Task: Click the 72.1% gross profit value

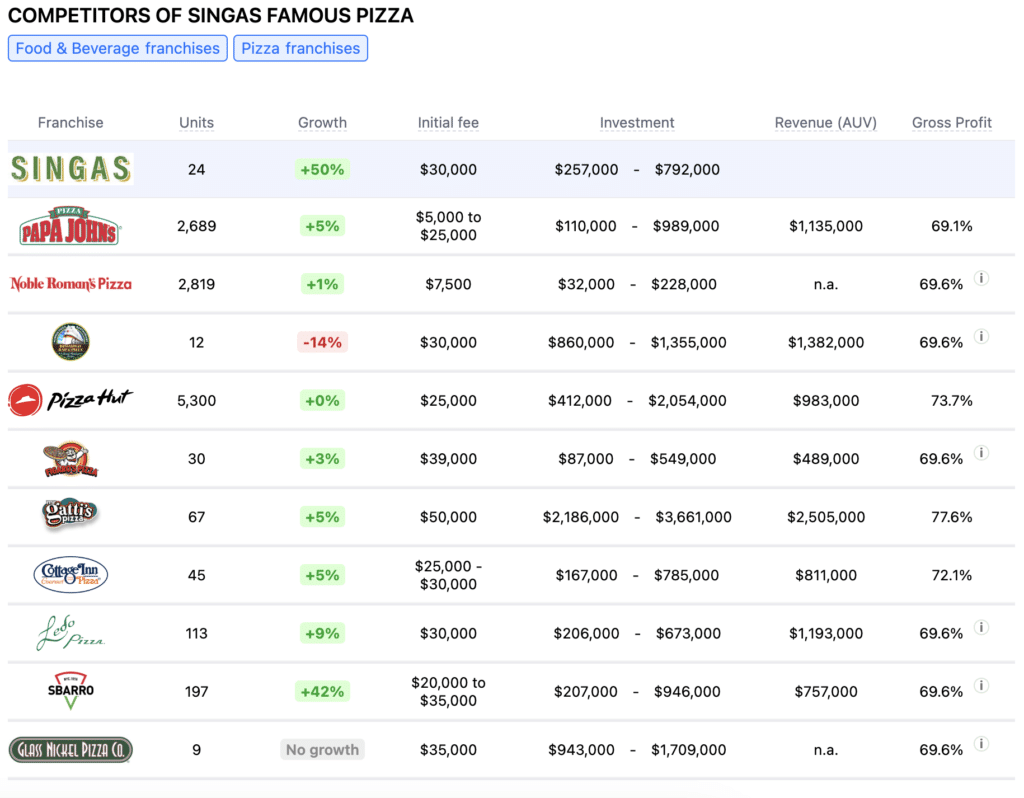Action: tap(952, 575)
